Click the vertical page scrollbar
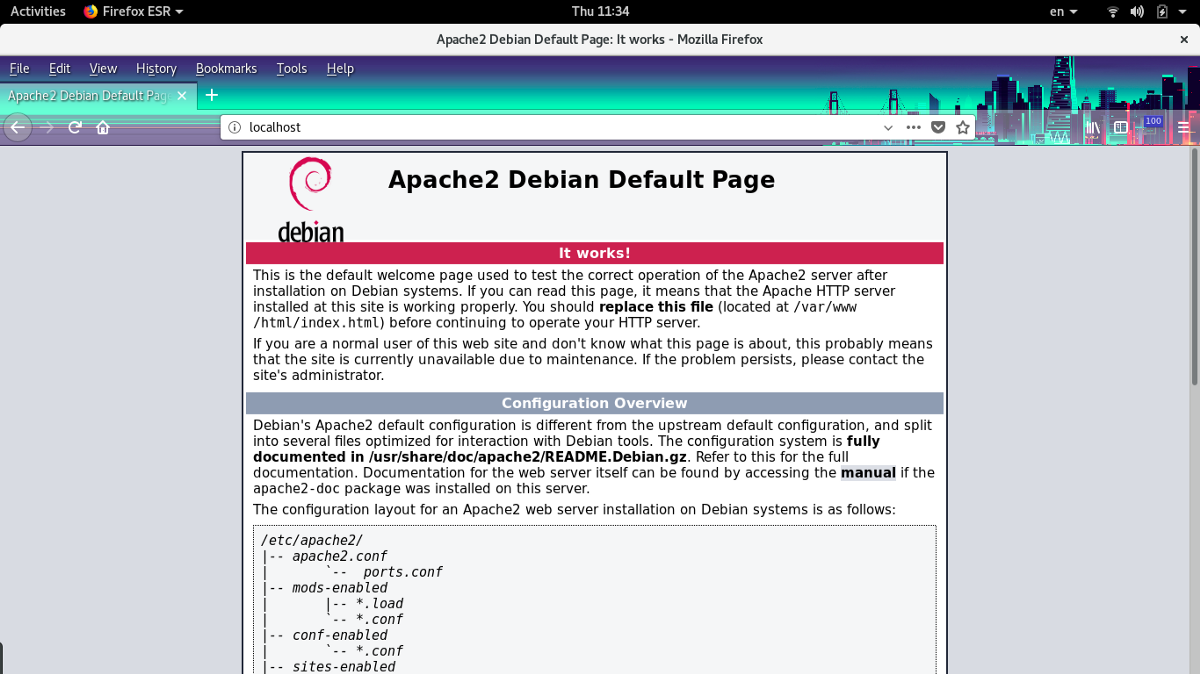 pyautogui.click(x=1195, y=265)
